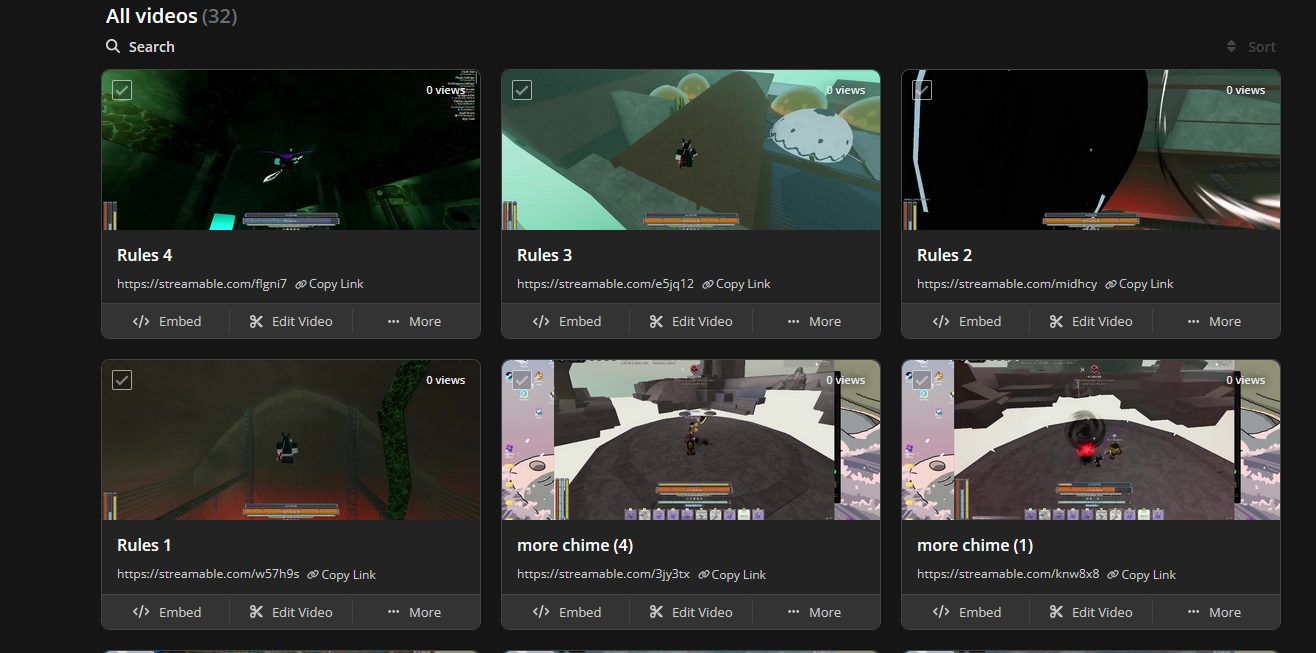Check the Rules 1 video checkbox

click(122, 380)
